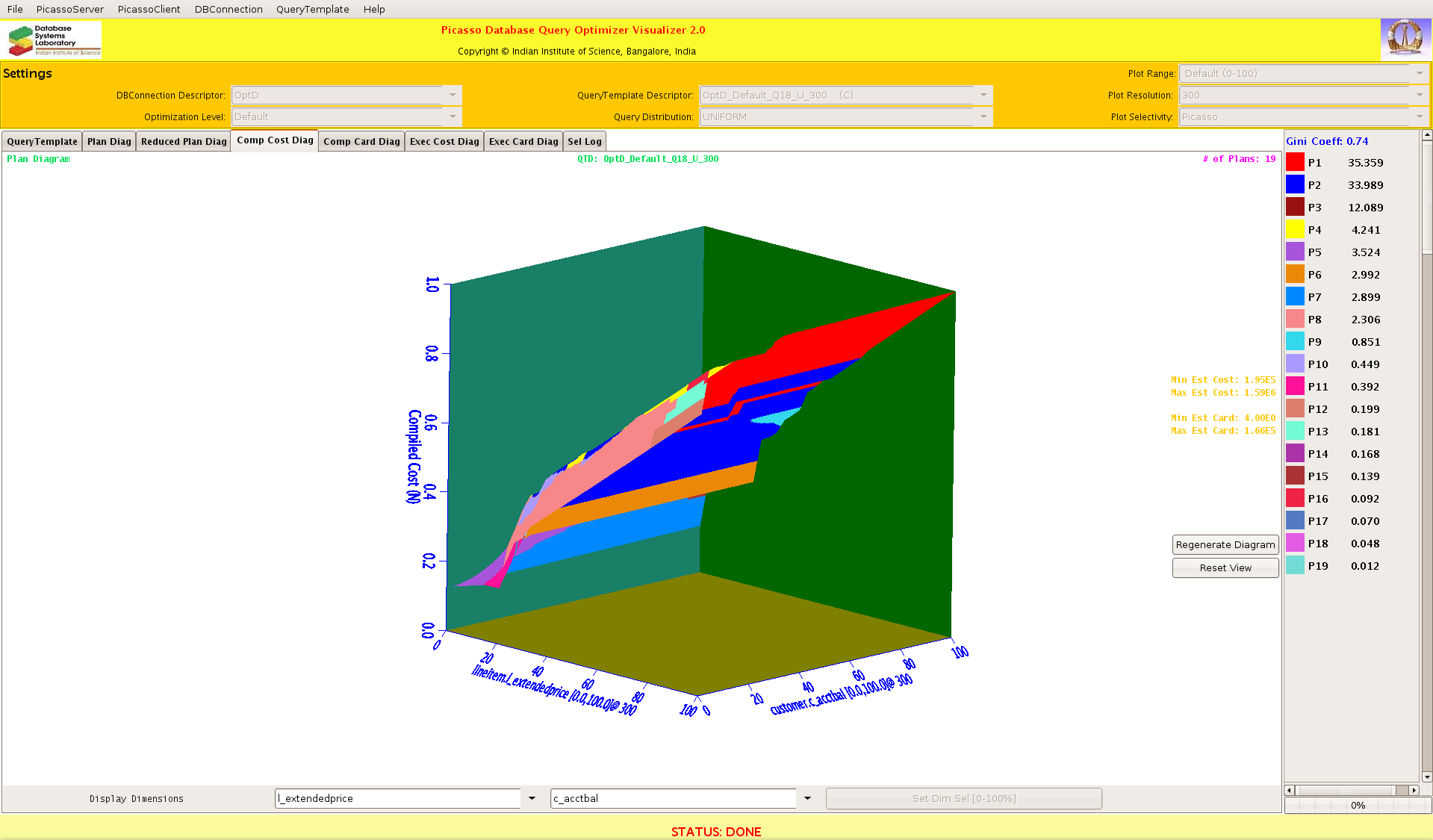Expand the Plot Range dropdown

click(x=1419, y=73)
